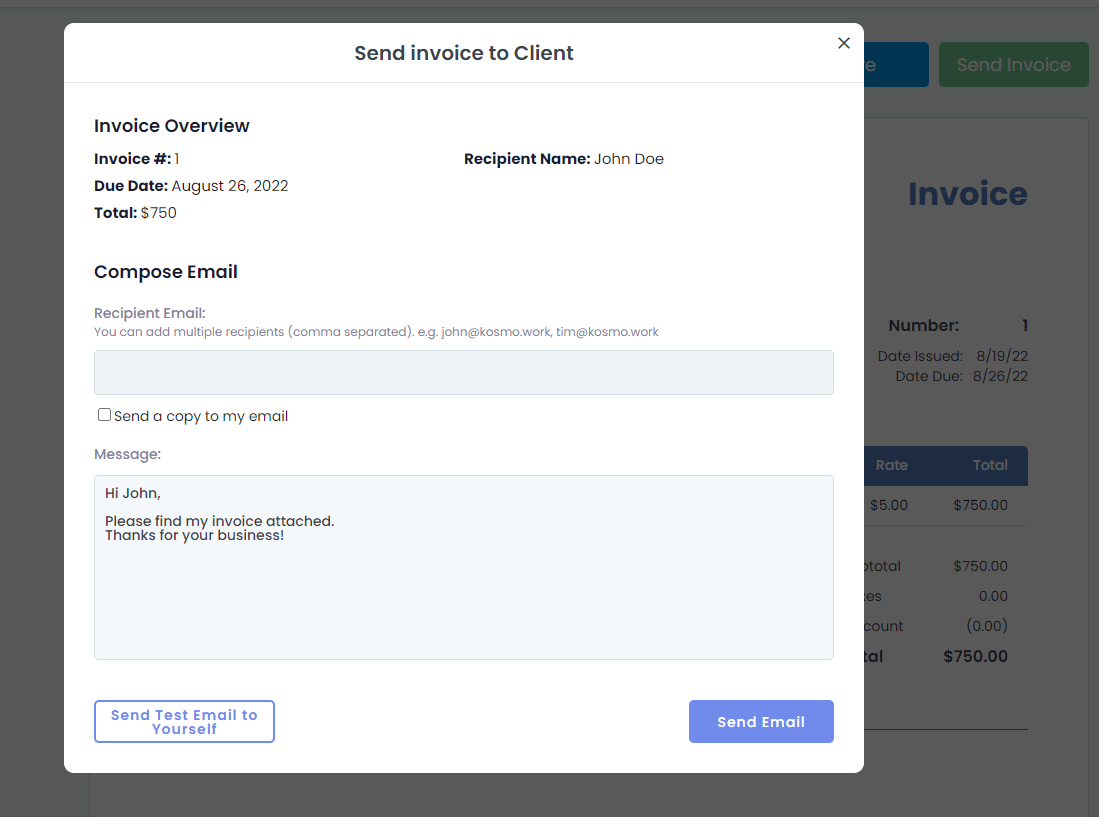The width and height of the screenshot is (1099, 817).
Task: Click Send Test Email to Yourself
Action: pyautogui.click(x=184, y=721)
